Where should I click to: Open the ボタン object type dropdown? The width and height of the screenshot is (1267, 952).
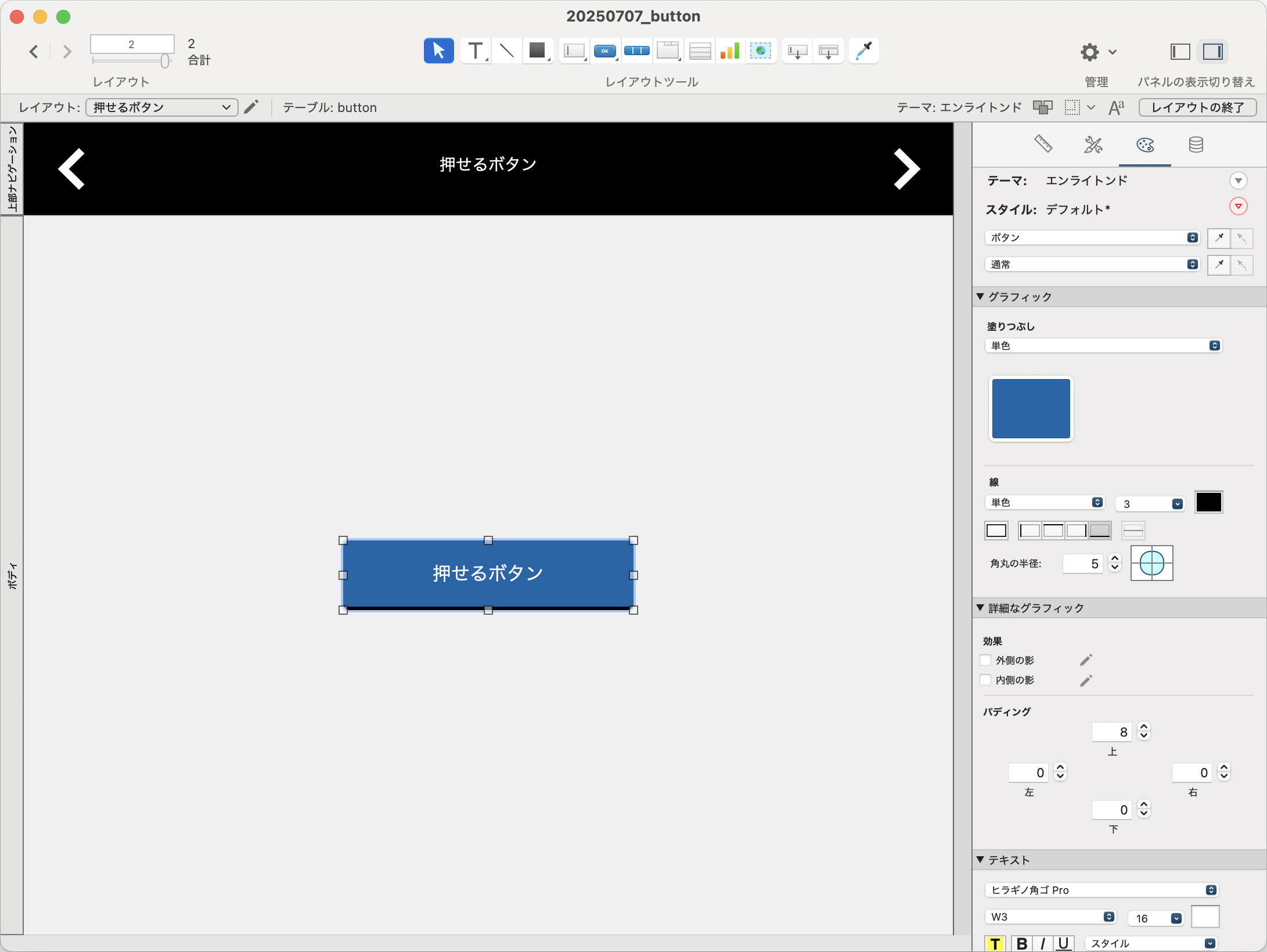pyautogui.click(x=1092, y=237)
